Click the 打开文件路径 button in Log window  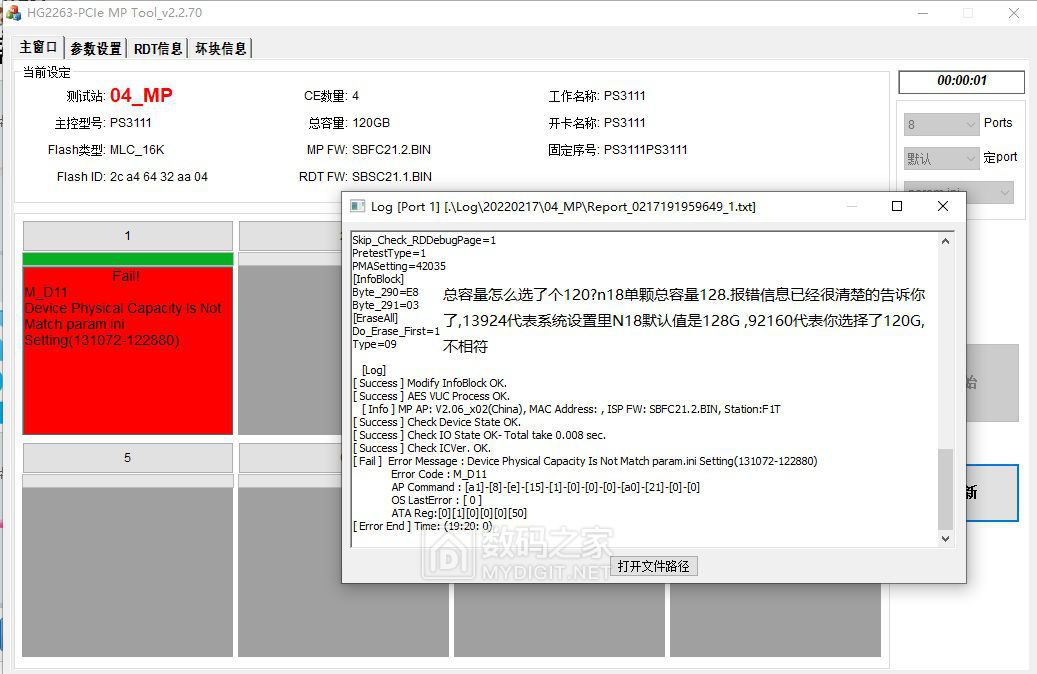pyautogui.click(x=653, y=566)
